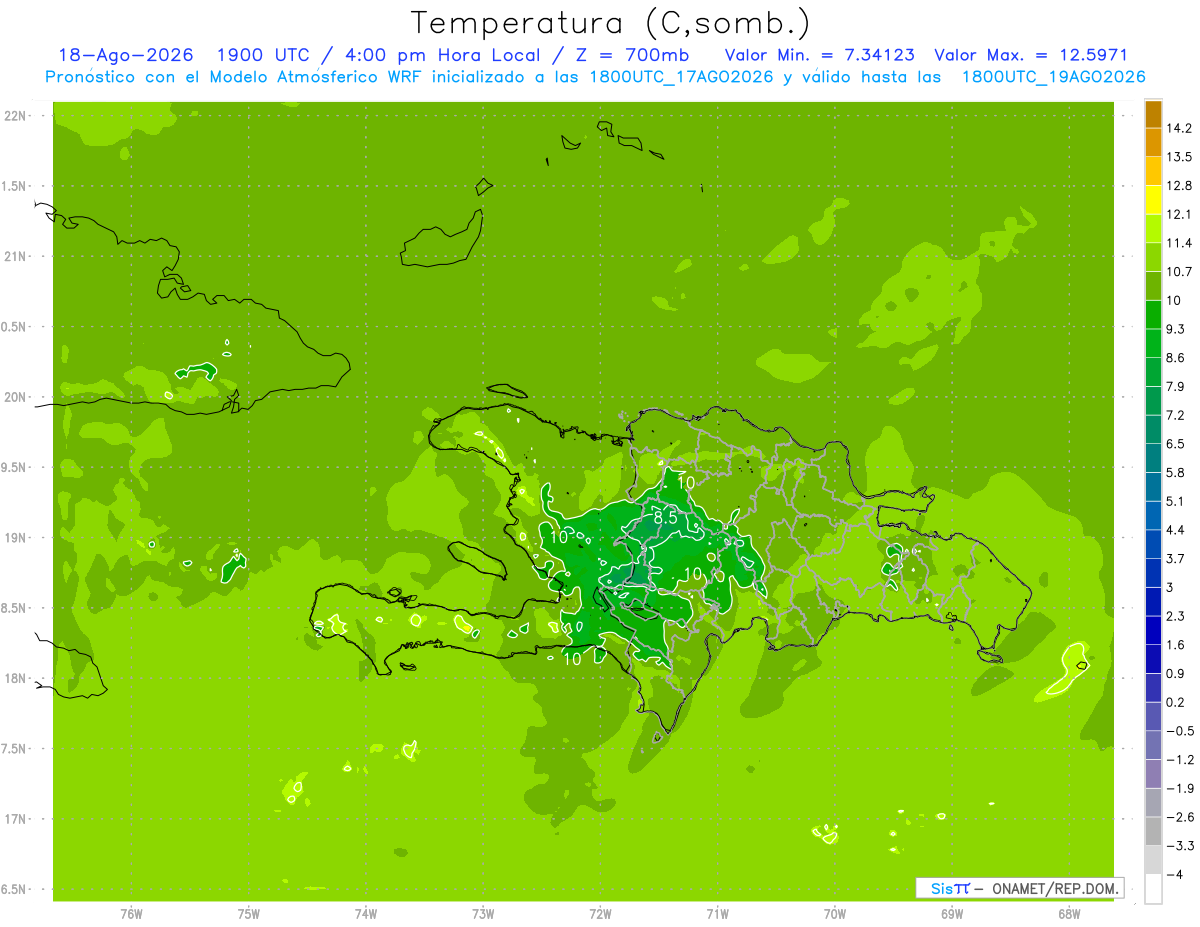
Task: Click the "-1.9" colorbar label
Action: pos(1180,788)
